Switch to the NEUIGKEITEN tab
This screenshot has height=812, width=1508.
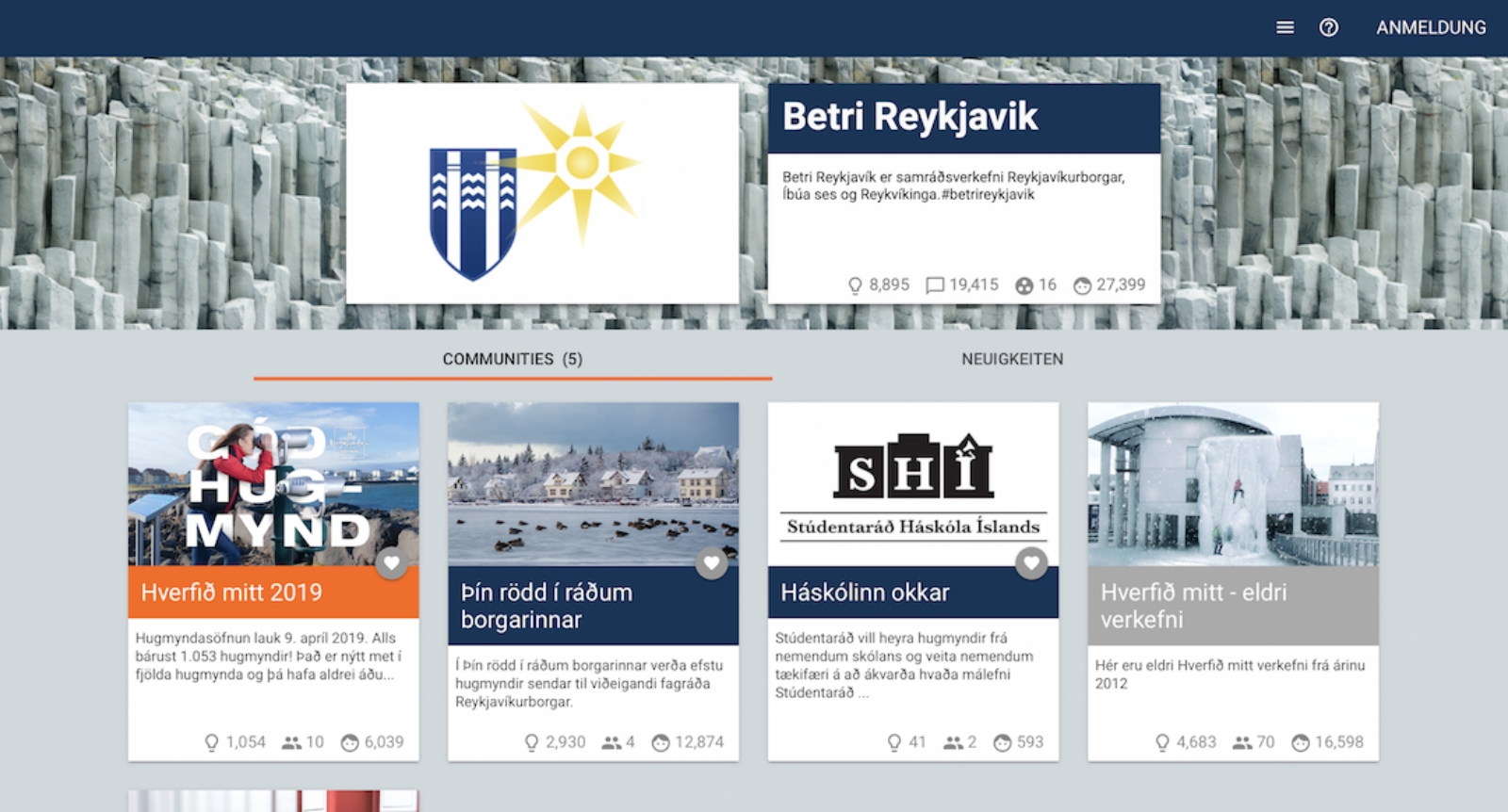[1011, 359]
